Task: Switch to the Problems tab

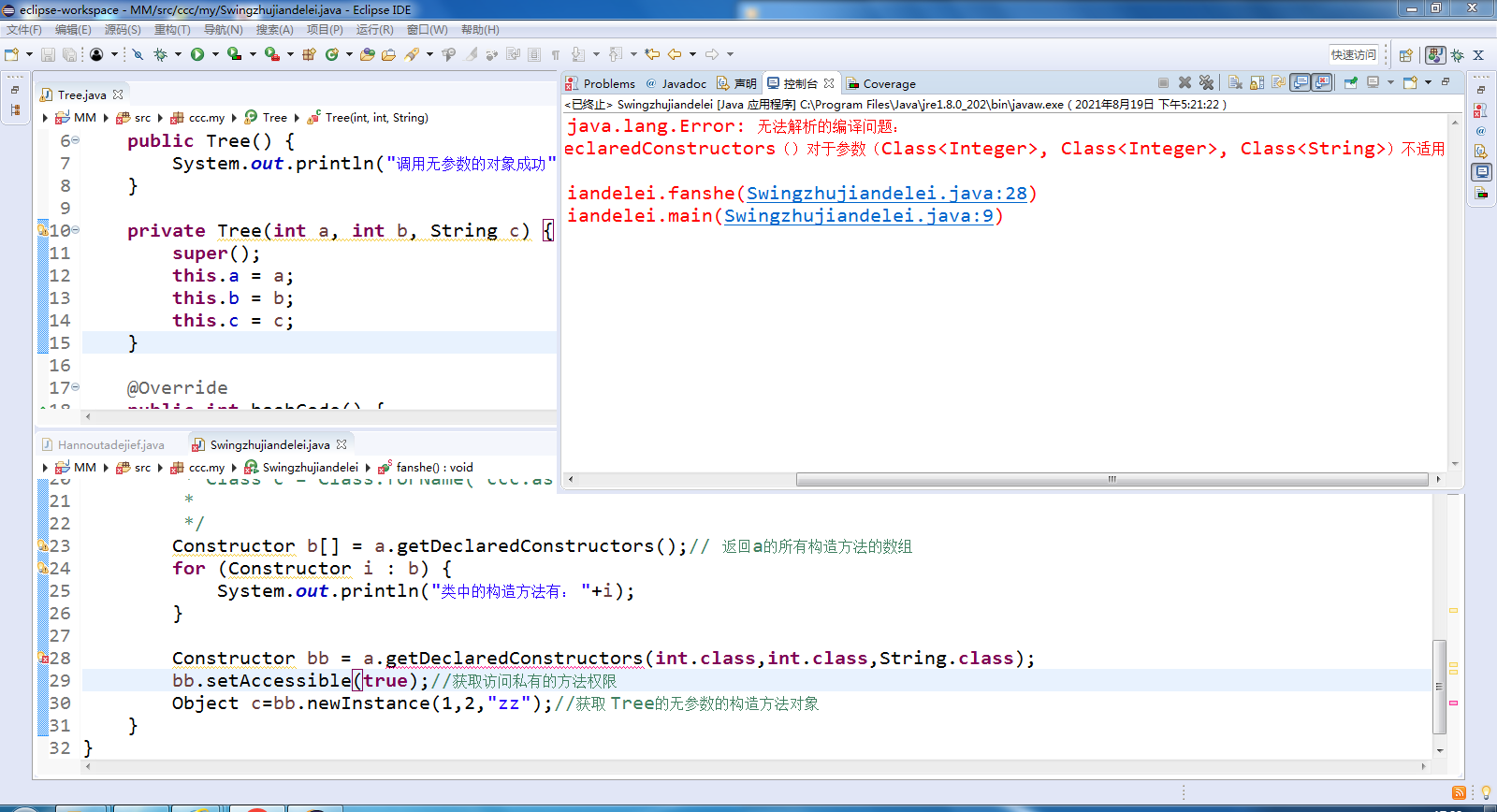Action: tap(600, 83)
